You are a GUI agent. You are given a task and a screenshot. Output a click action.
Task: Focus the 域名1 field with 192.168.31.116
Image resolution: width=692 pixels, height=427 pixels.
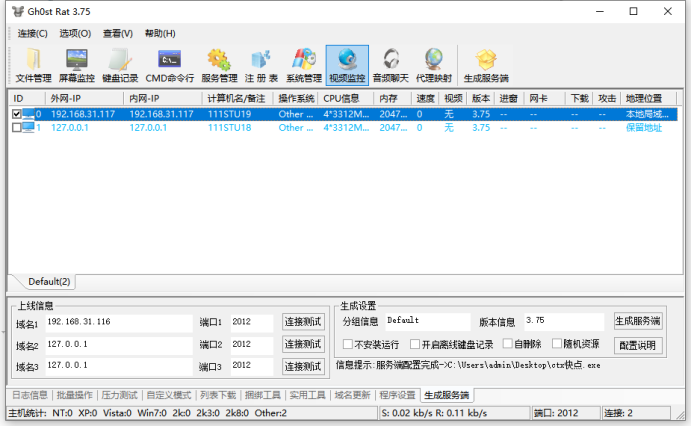click(x=119, y=322)
